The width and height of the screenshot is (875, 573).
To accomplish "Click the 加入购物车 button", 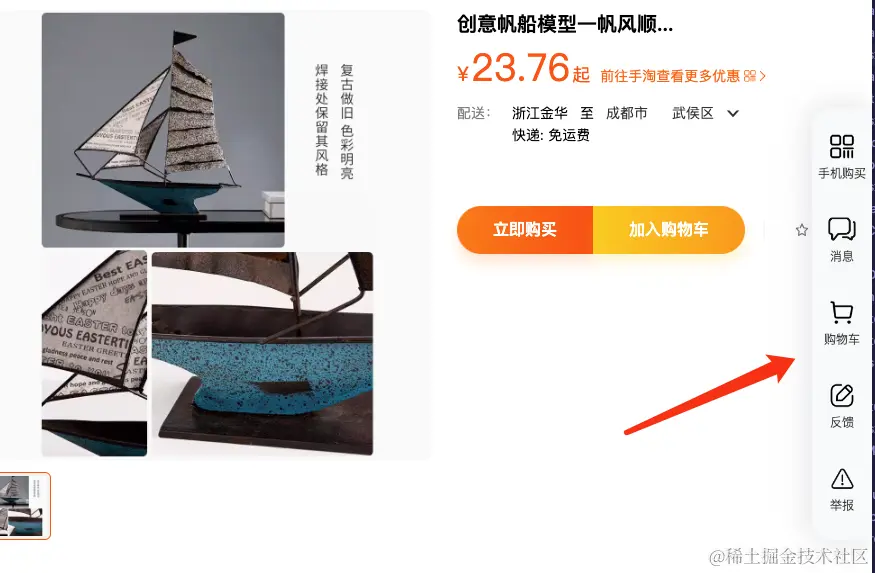I will (x=669, y=230).
